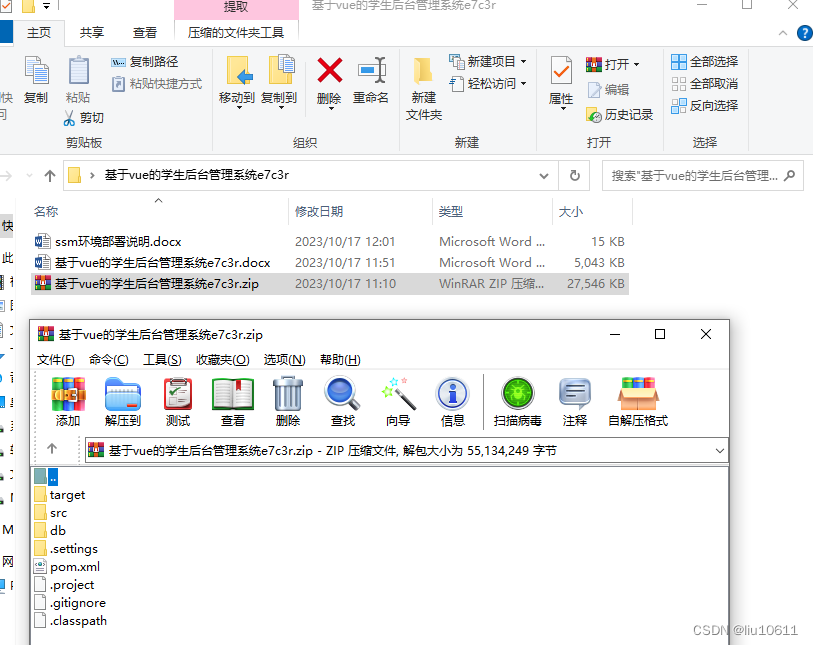Open the 文件 menu in WinRAR
The image size is (813, 645).
coord(55,359)
